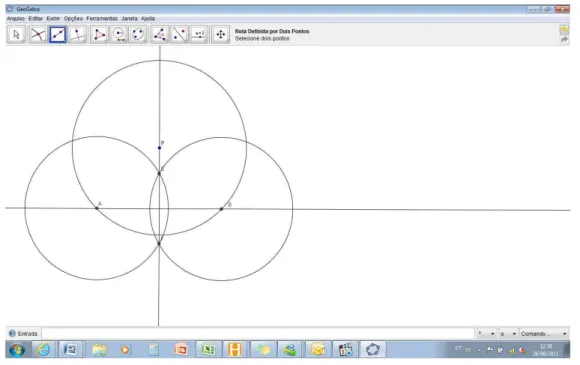This screenshot has width=580, height=365.
Task: Click point A on the horizontal line
Action: (x=97, y=208)
